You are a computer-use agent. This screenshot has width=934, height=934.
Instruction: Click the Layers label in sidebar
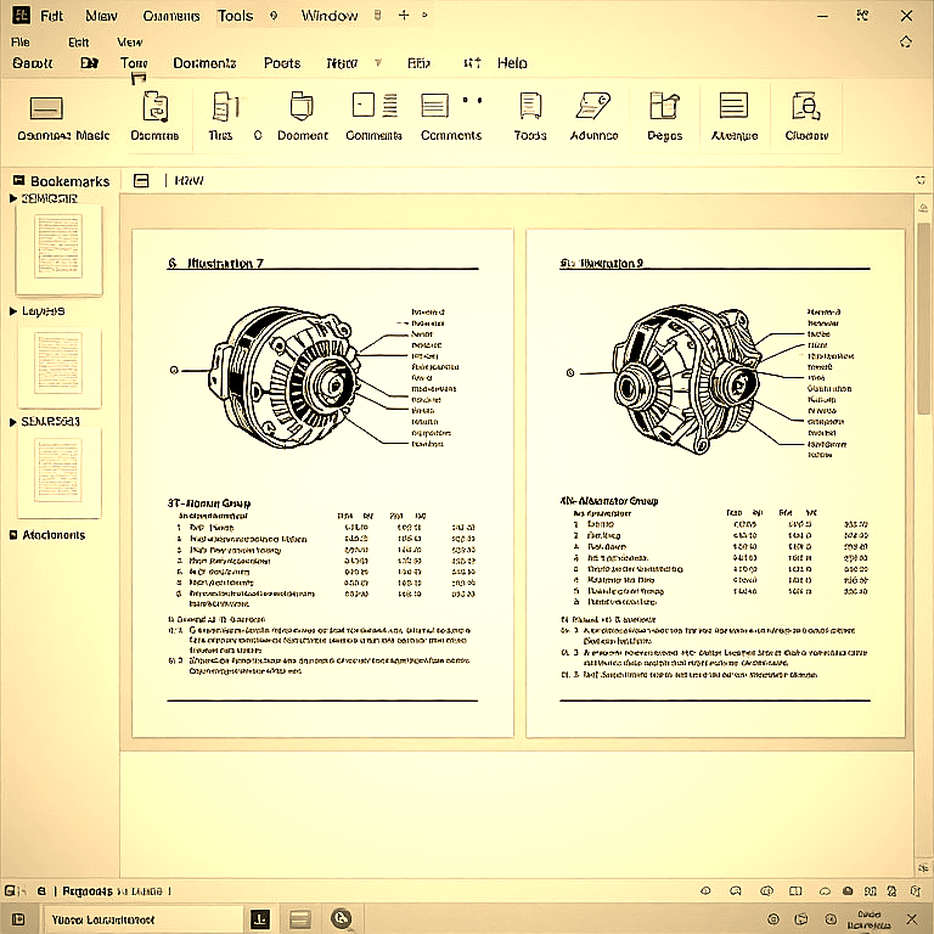[x=43, y=311]
